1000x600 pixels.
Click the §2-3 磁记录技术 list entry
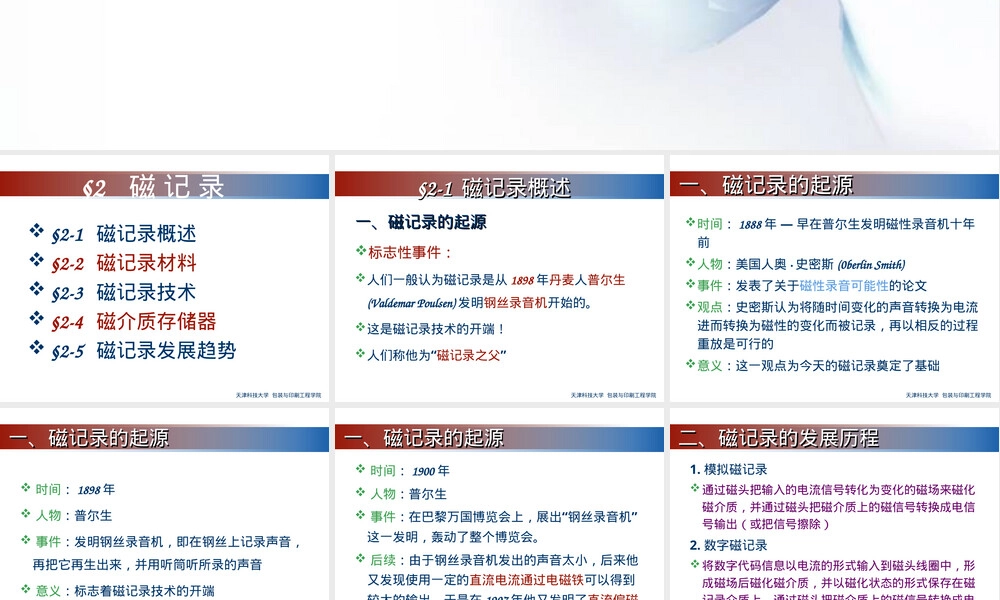124,292
